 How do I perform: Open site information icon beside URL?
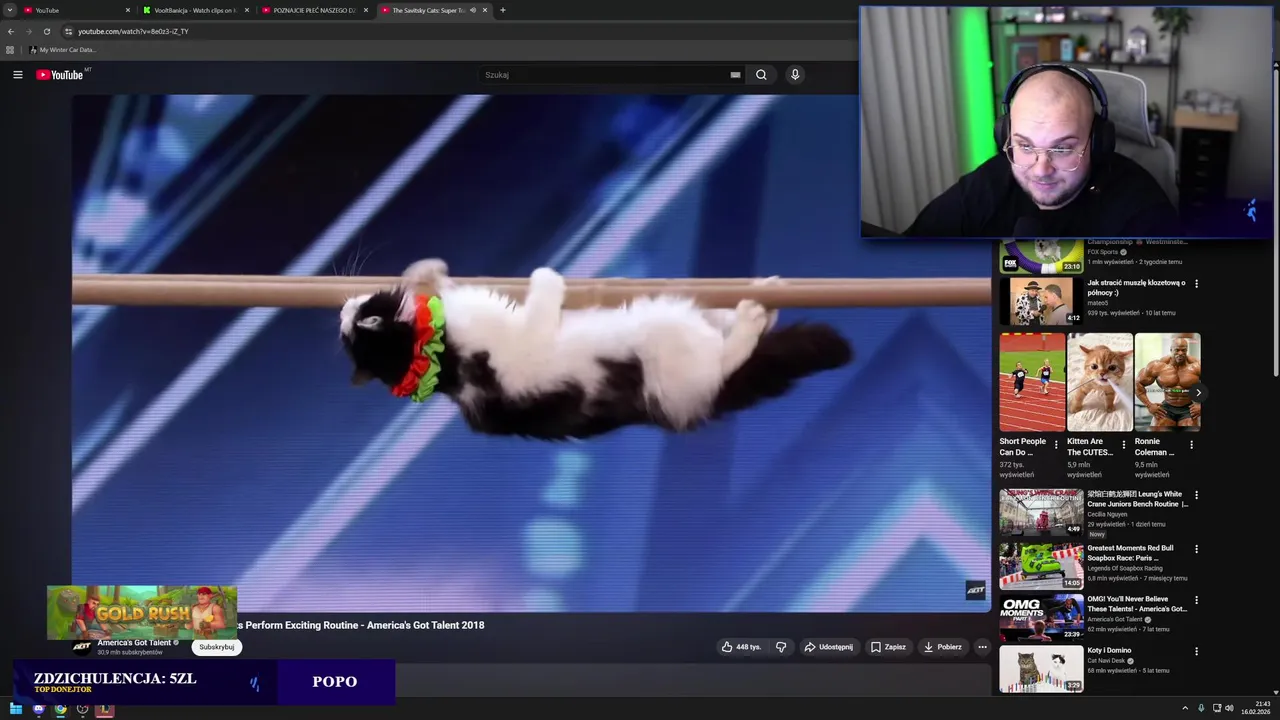pos(68,31)
